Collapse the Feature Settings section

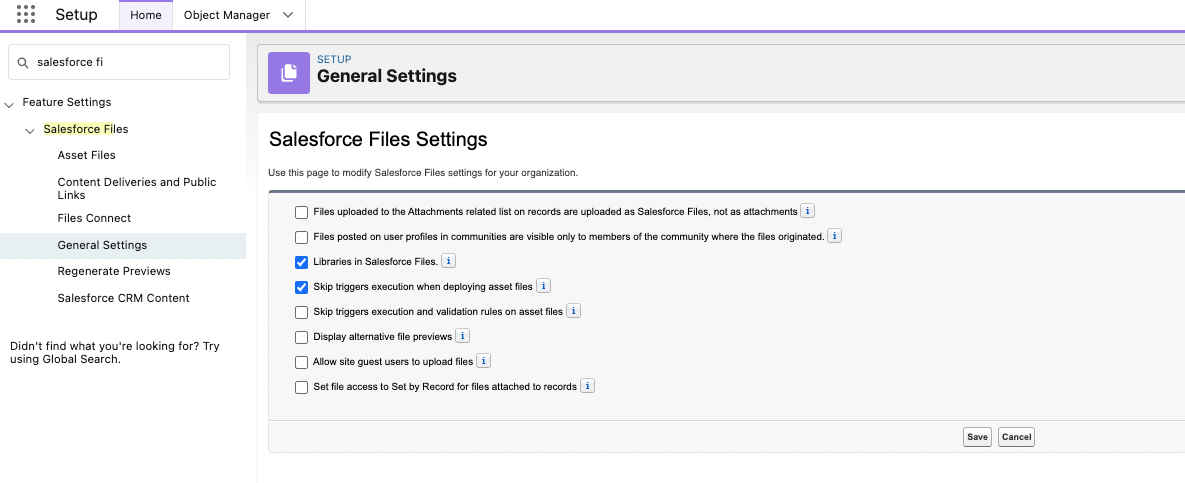[10, 103]
